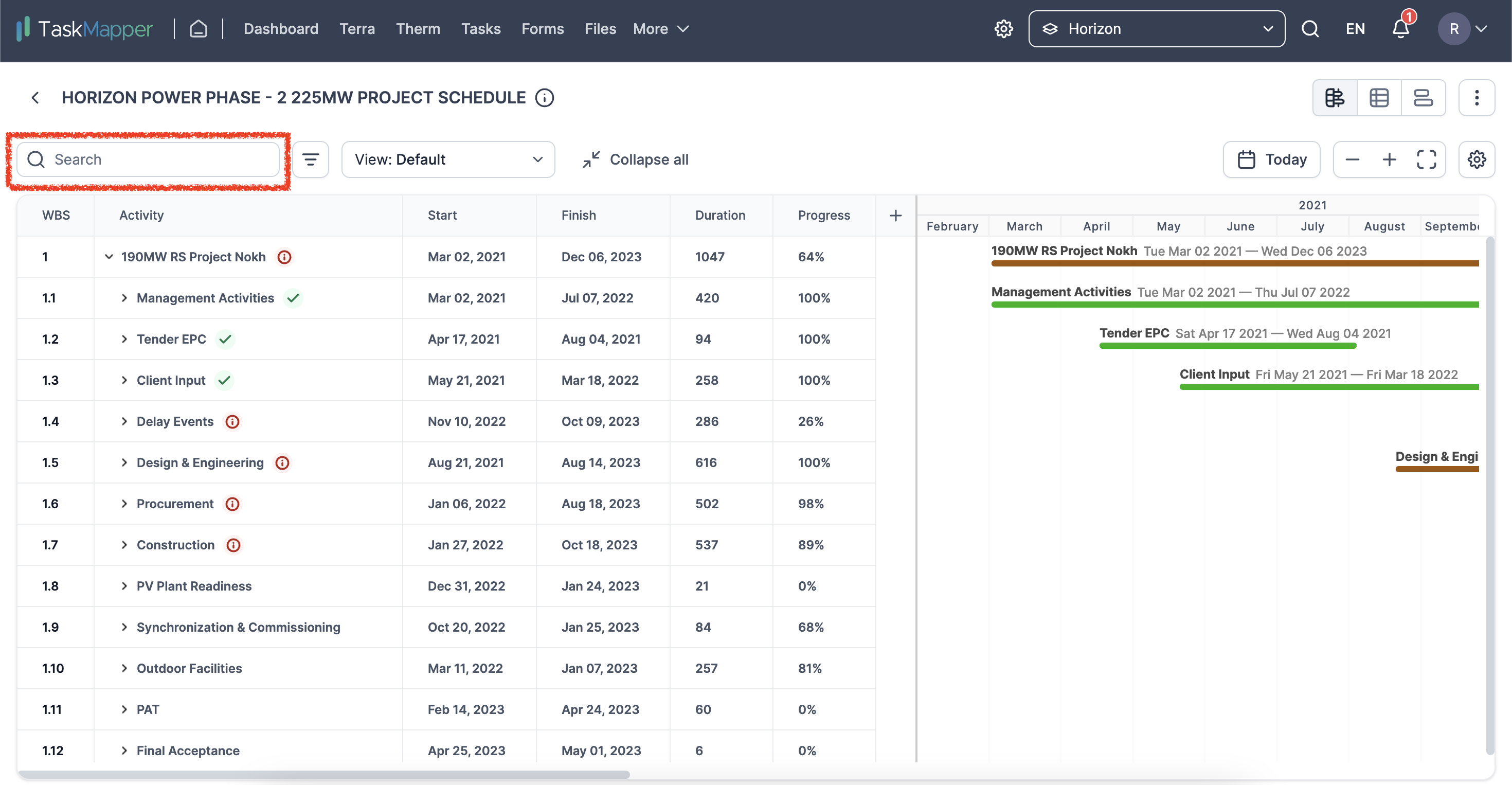
Task: Open the three-dot more options menu
Action: pyautogui.click(x=1477, y=97)
